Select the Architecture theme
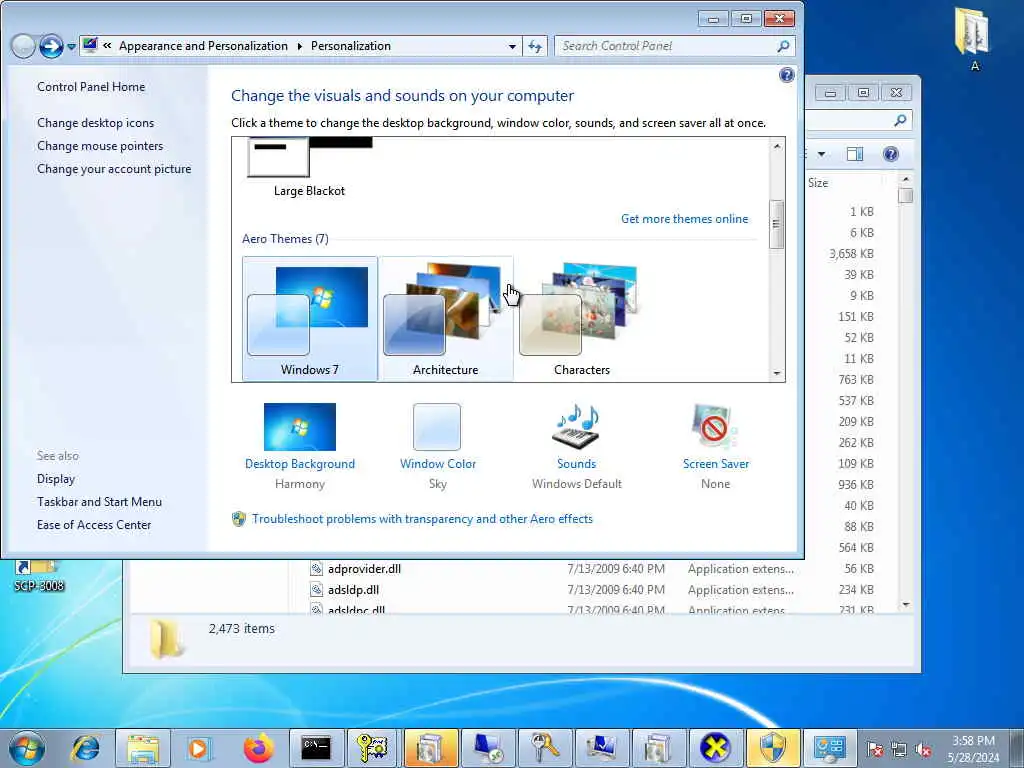1024x768 pixels. (x=445, y=319)
